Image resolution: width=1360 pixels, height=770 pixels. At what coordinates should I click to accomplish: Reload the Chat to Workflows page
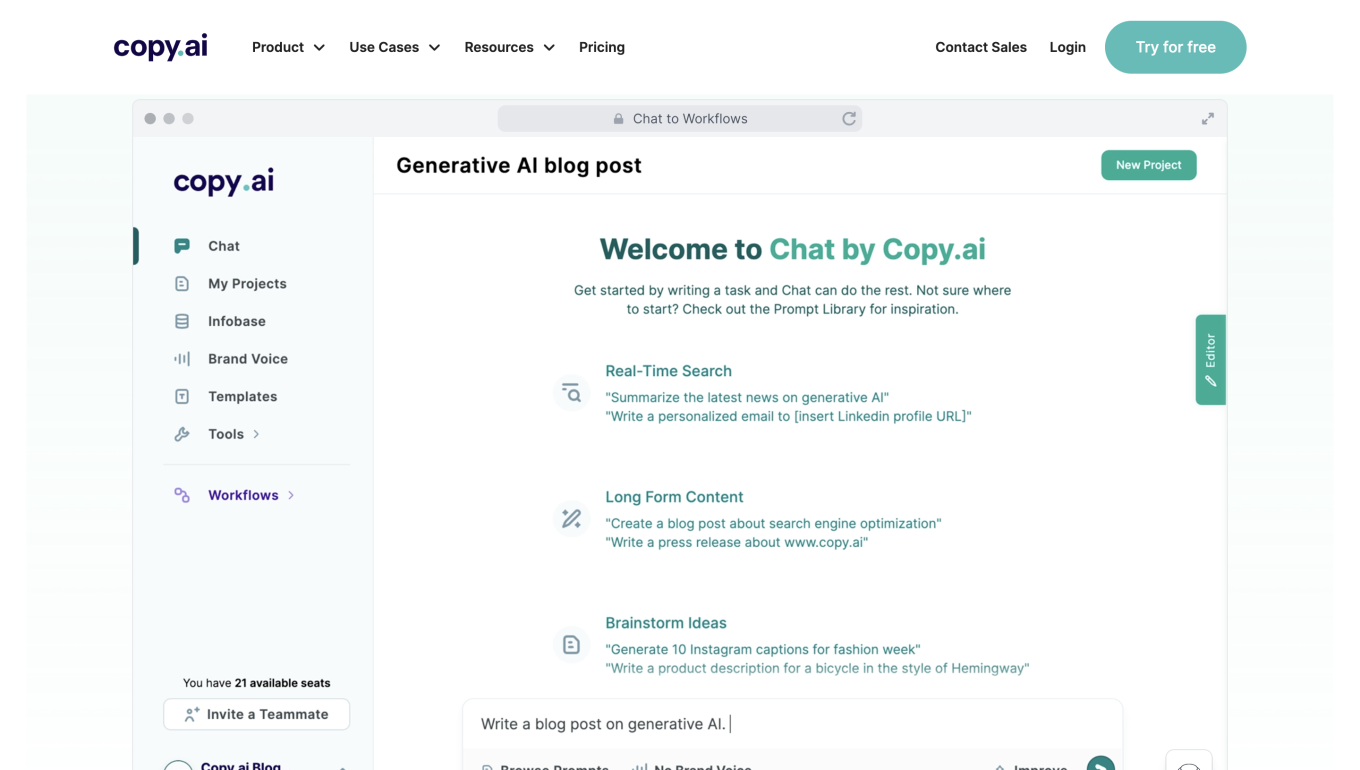point(849,119)
